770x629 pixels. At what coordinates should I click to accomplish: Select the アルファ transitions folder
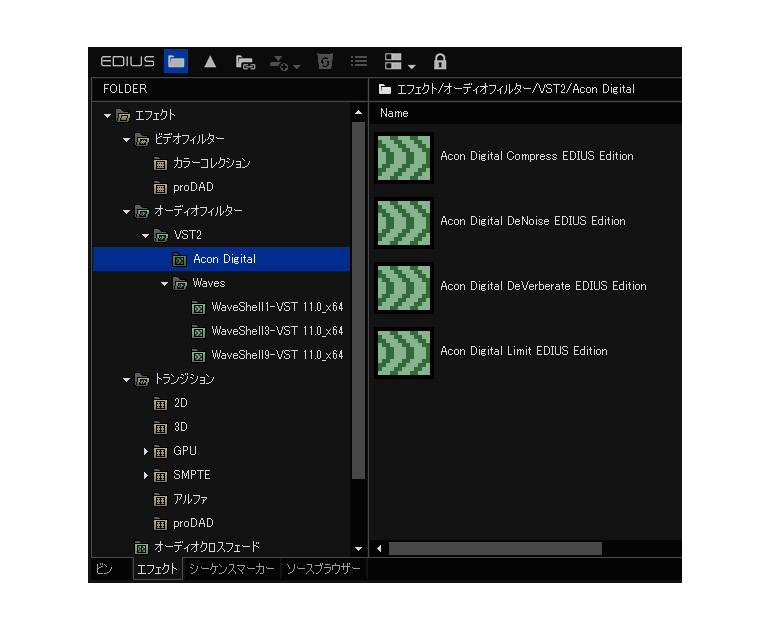point(190,499)
